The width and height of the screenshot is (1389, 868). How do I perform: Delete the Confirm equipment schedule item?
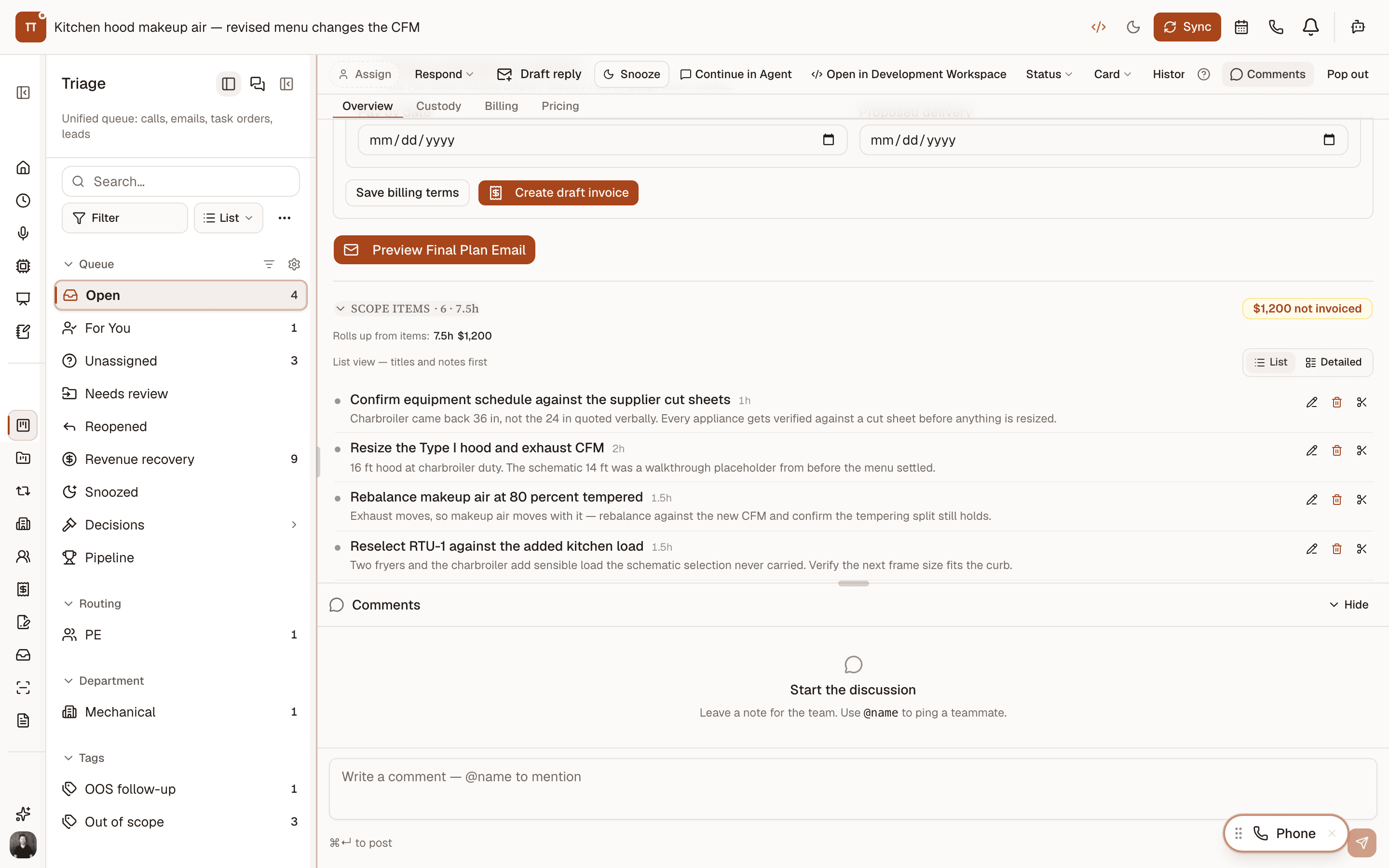(x=1337, y=402)
